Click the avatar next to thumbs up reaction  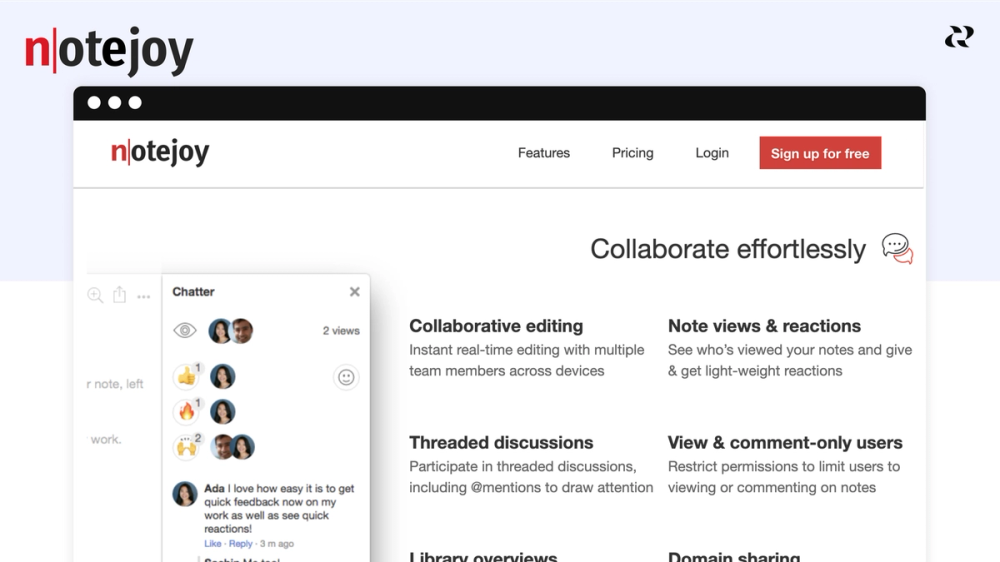(223, 376)
